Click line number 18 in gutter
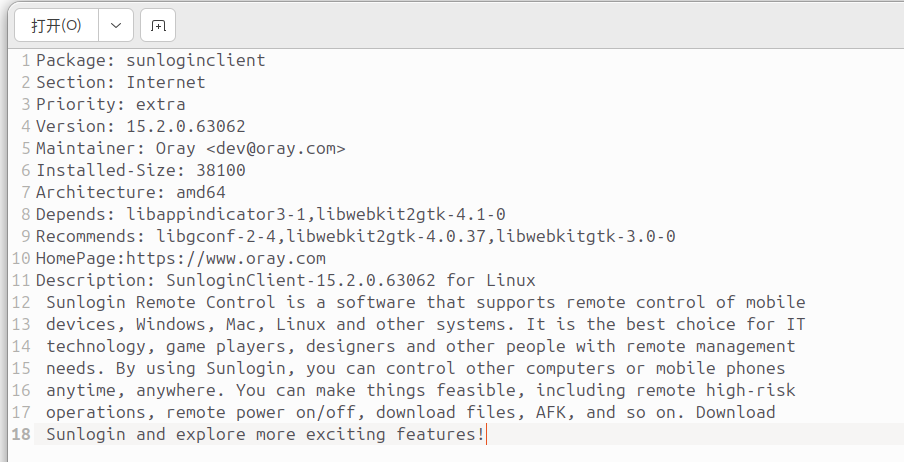Viewport: 904px width, 462px height. 21,434
